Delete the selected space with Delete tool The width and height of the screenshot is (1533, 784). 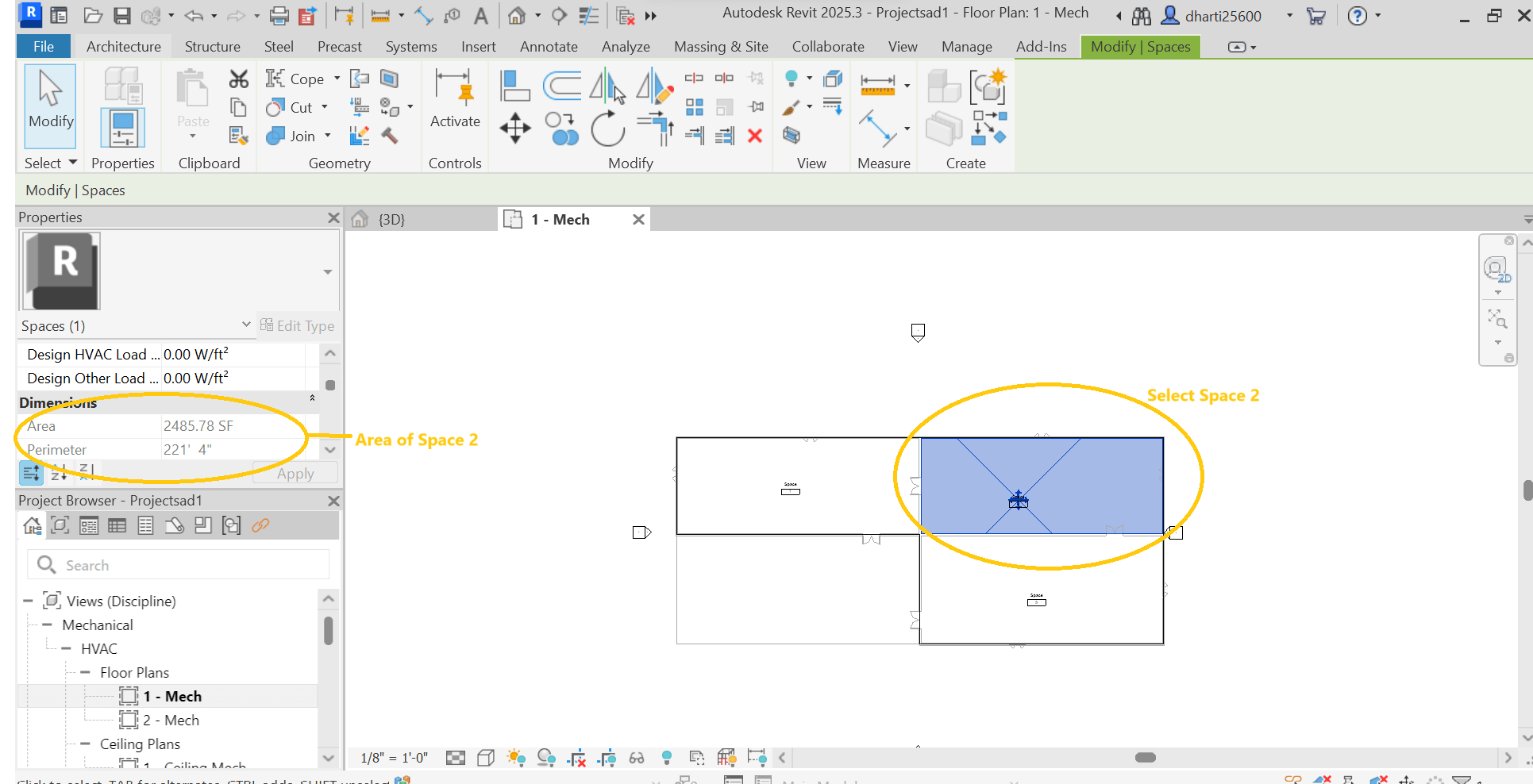(755, 136)
